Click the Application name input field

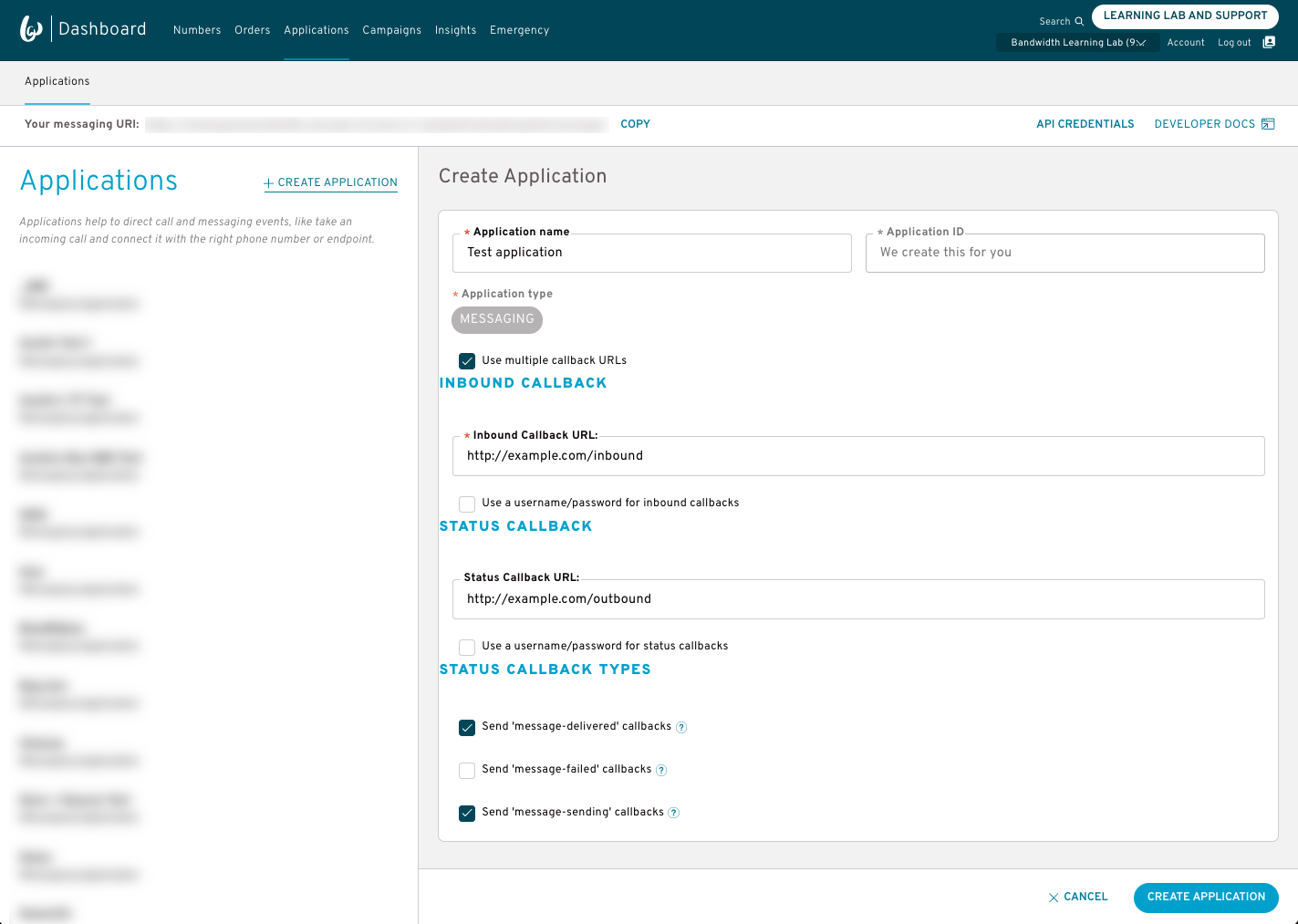[x=652, y=253]
